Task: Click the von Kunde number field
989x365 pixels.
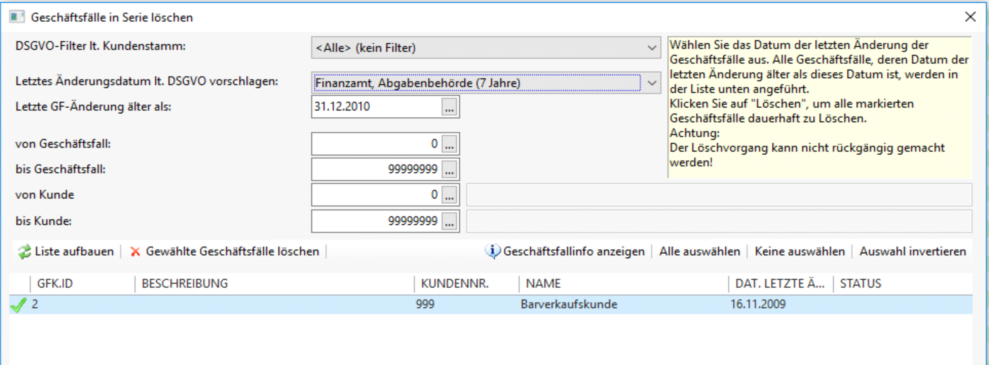Action: (x=377, y=195)
